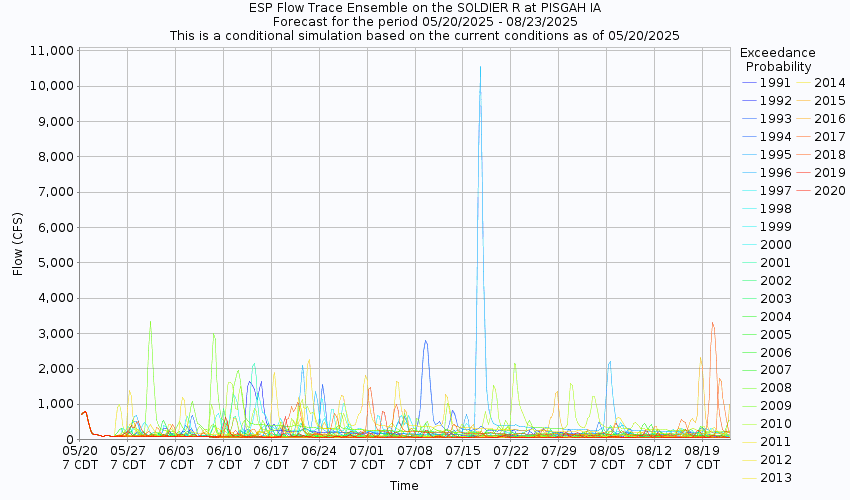Click the yellow line swatch beside 2012
Image resolution: width=850 pixels, height=500 pixels.
(x=750, y=460)
